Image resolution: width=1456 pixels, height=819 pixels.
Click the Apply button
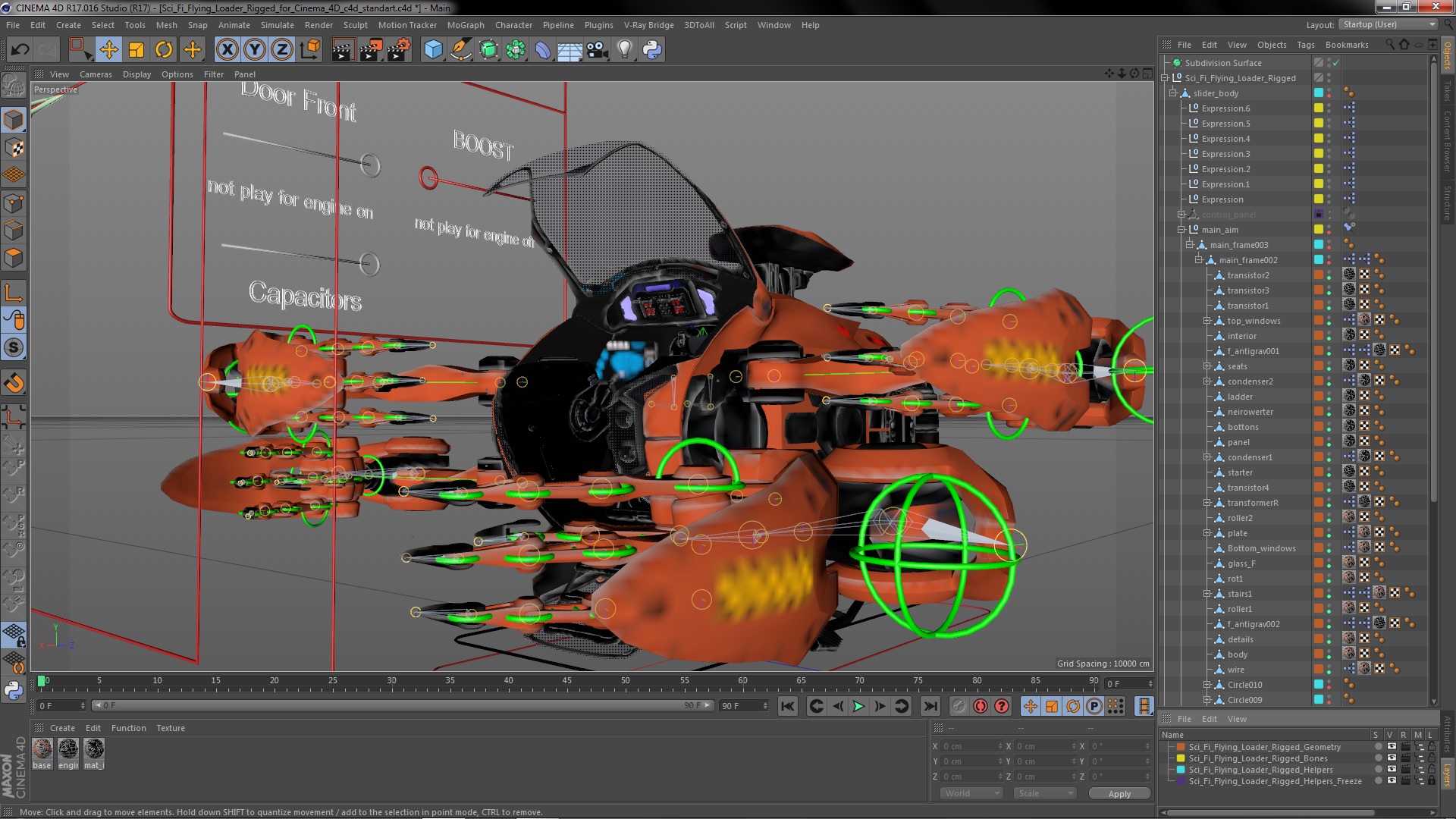point(1119,793)
